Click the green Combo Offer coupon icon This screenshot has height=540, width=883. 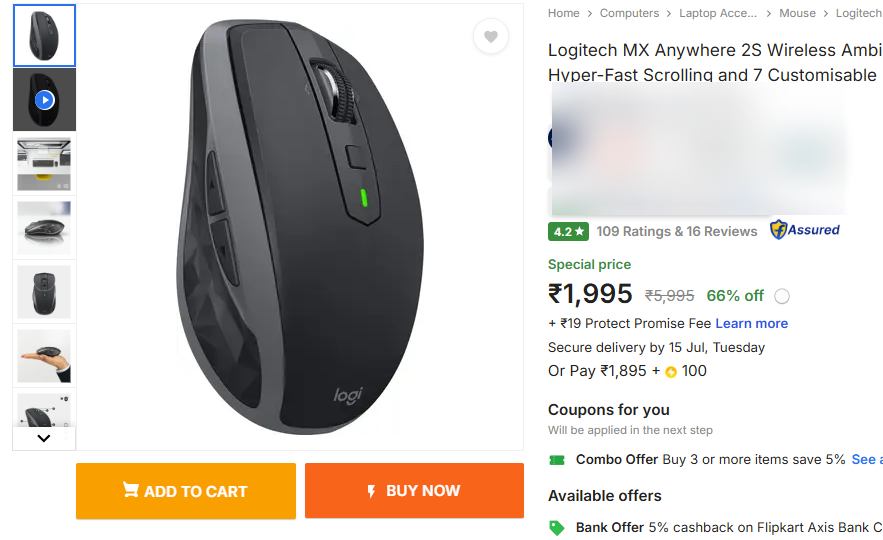(x=557, y=460)
